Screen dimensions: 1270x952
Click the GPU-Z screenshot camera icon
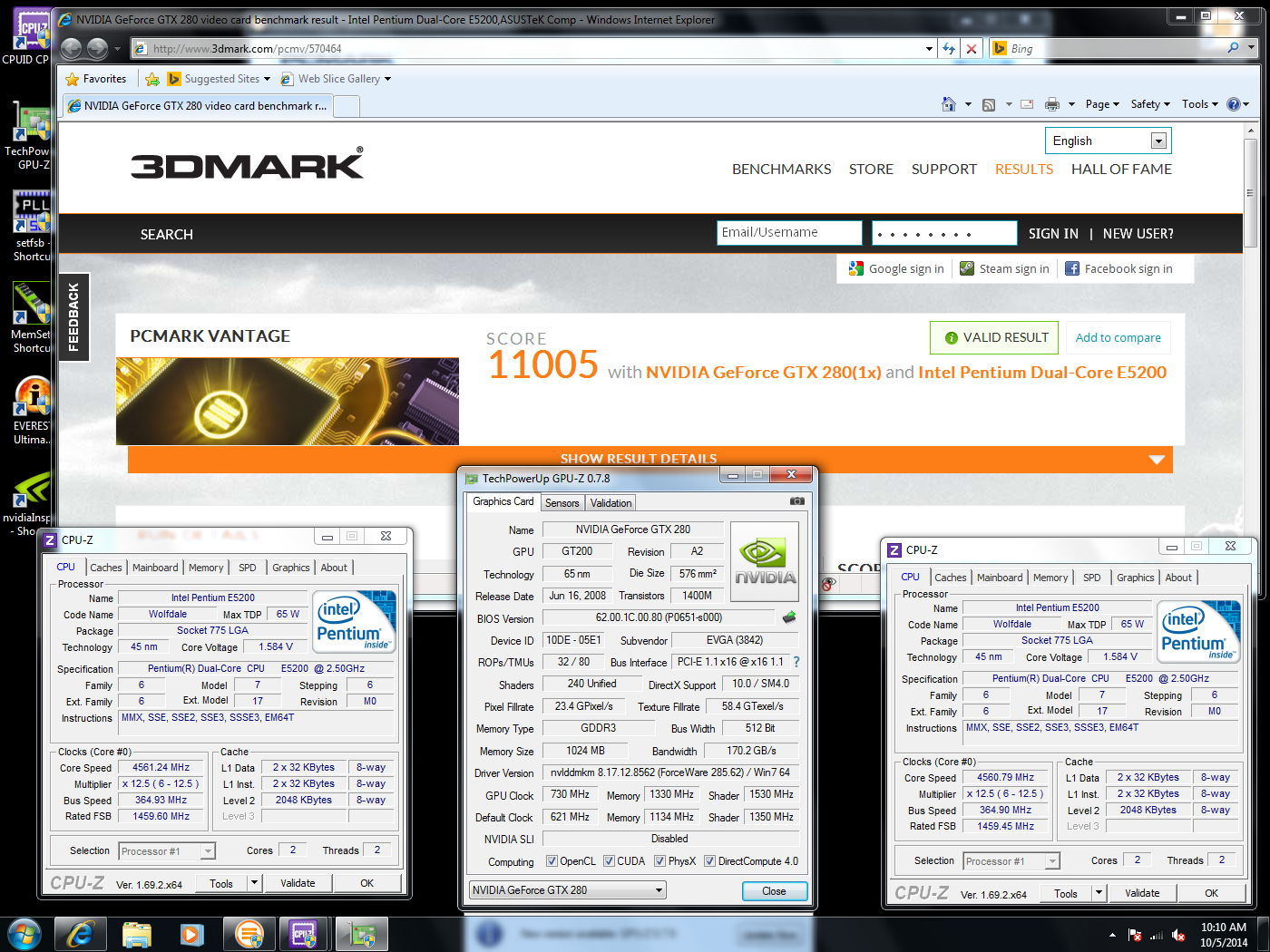796,500
